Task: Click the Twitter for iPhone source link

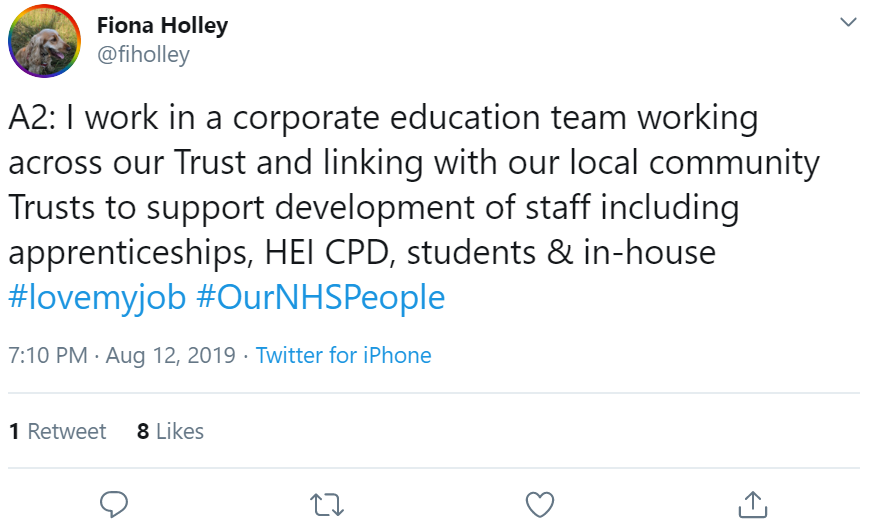Action: [x=344, y=356]
